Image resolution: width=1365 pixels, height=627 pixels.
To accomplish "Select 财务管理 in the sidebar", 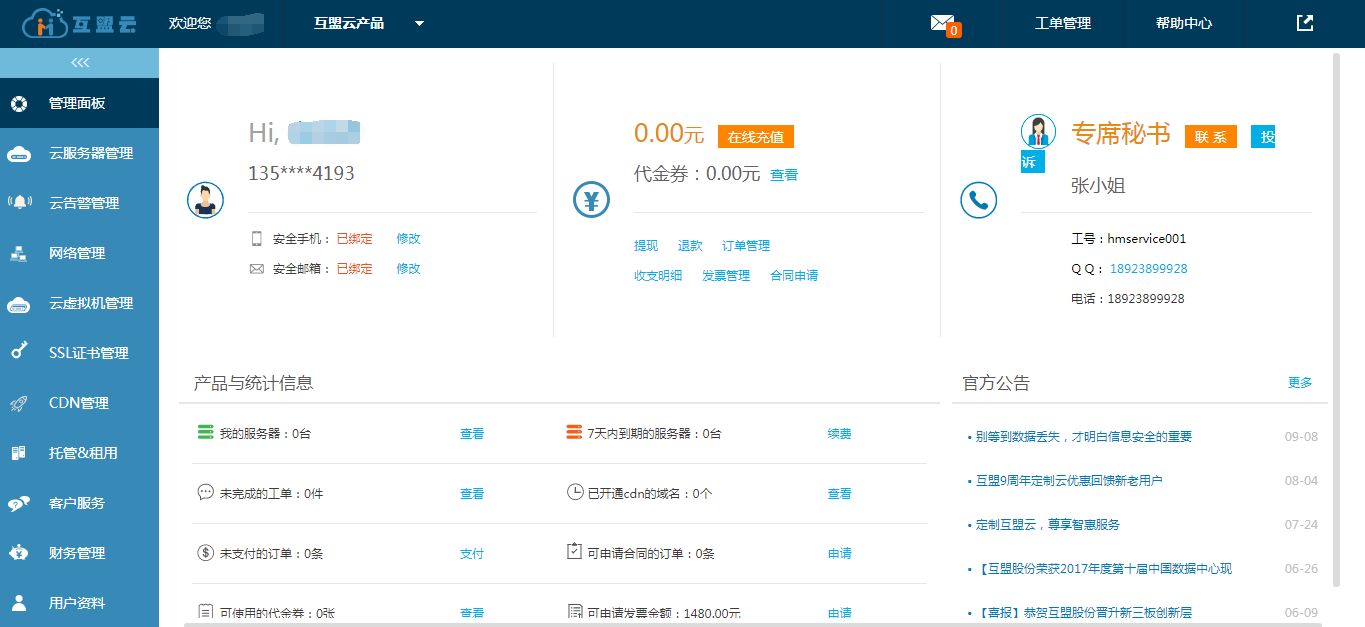I will point(77,553).
